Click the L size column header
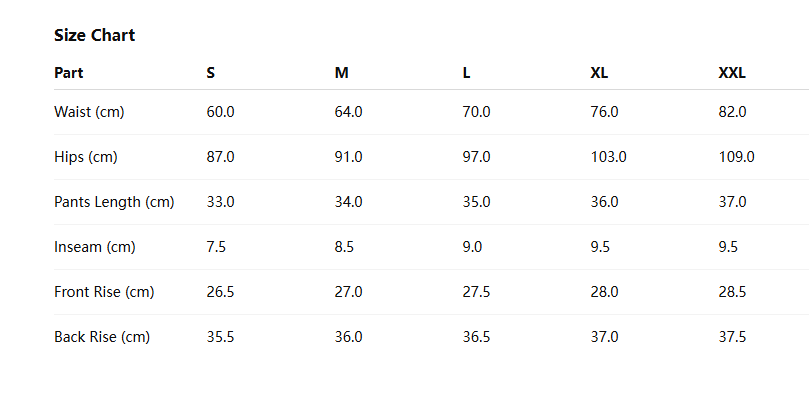This screenshot has height=412, width=809. (466, 73)
